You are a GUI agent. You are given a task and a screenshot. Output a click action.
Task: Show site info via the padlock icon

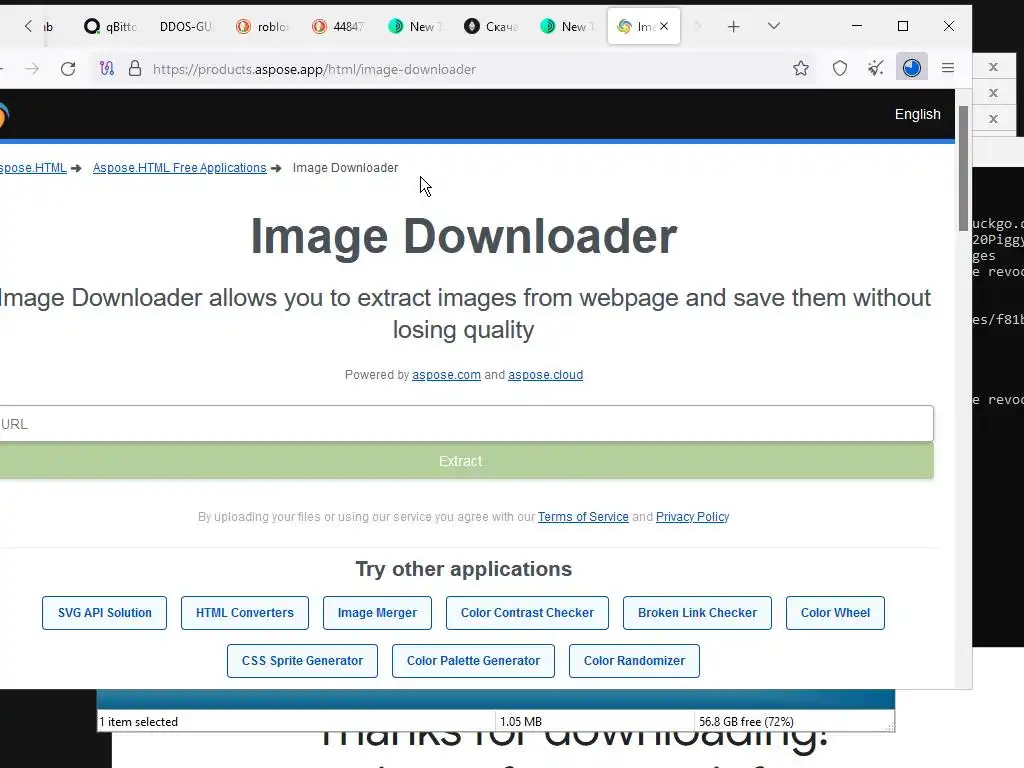click(x=135, y=69)
